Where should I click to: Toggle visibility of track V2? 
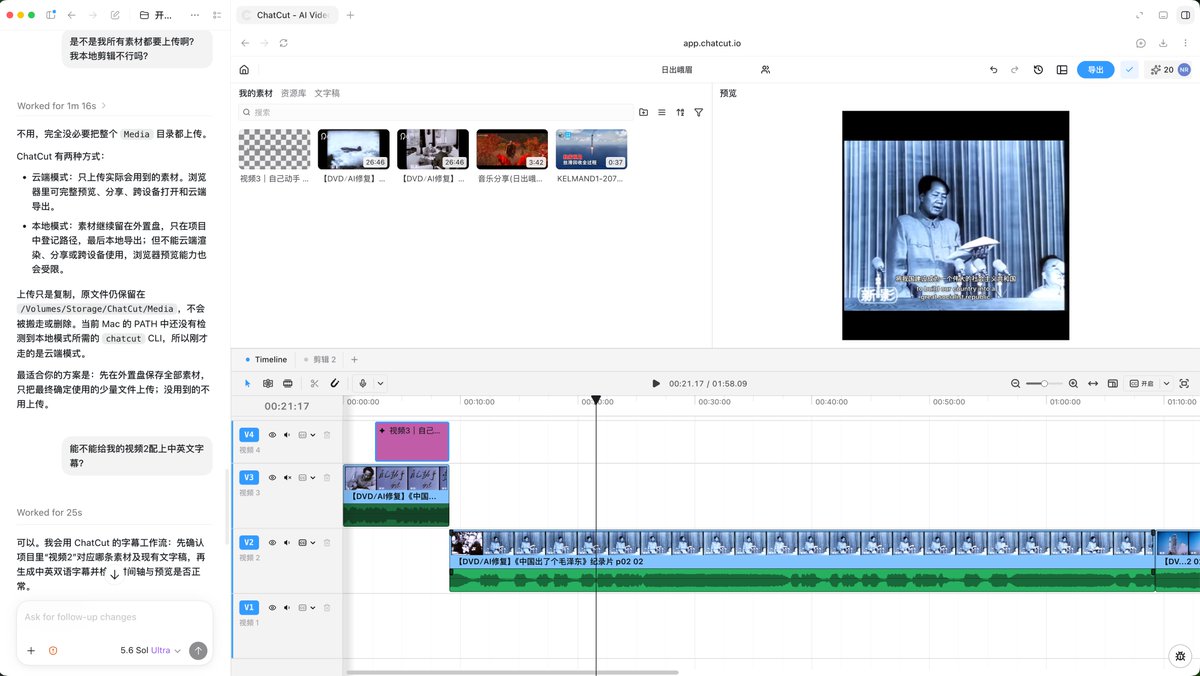272,542
